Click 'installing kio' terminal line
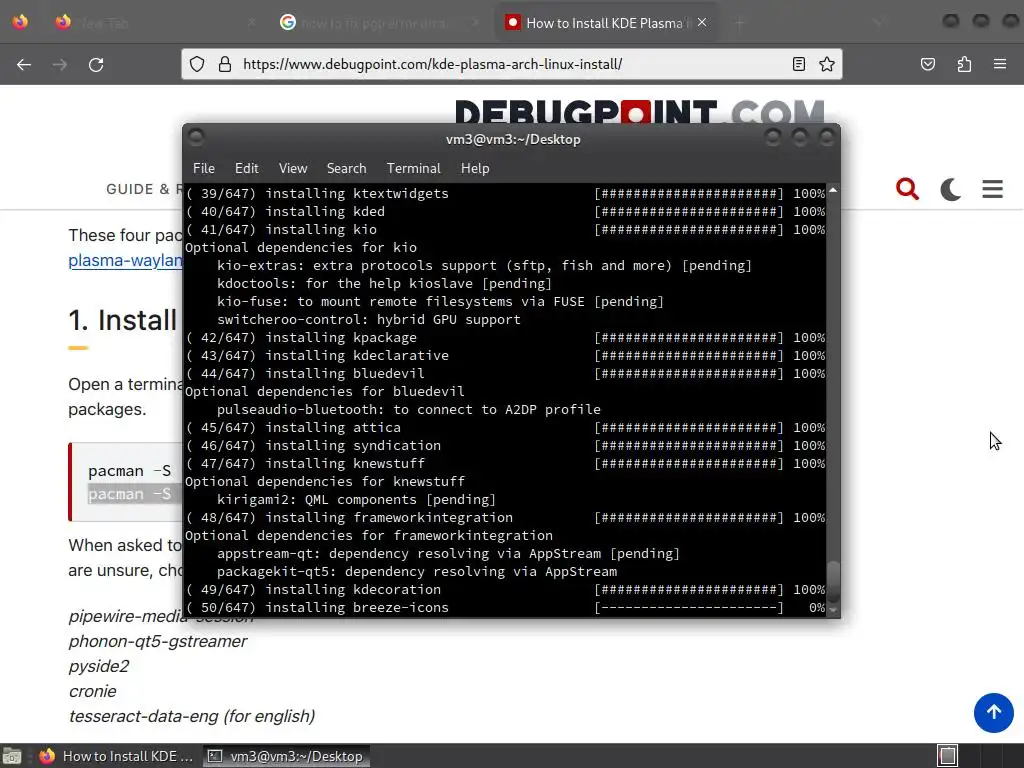Viewport: 1024px width, 768px height. [x=505, y=229]
